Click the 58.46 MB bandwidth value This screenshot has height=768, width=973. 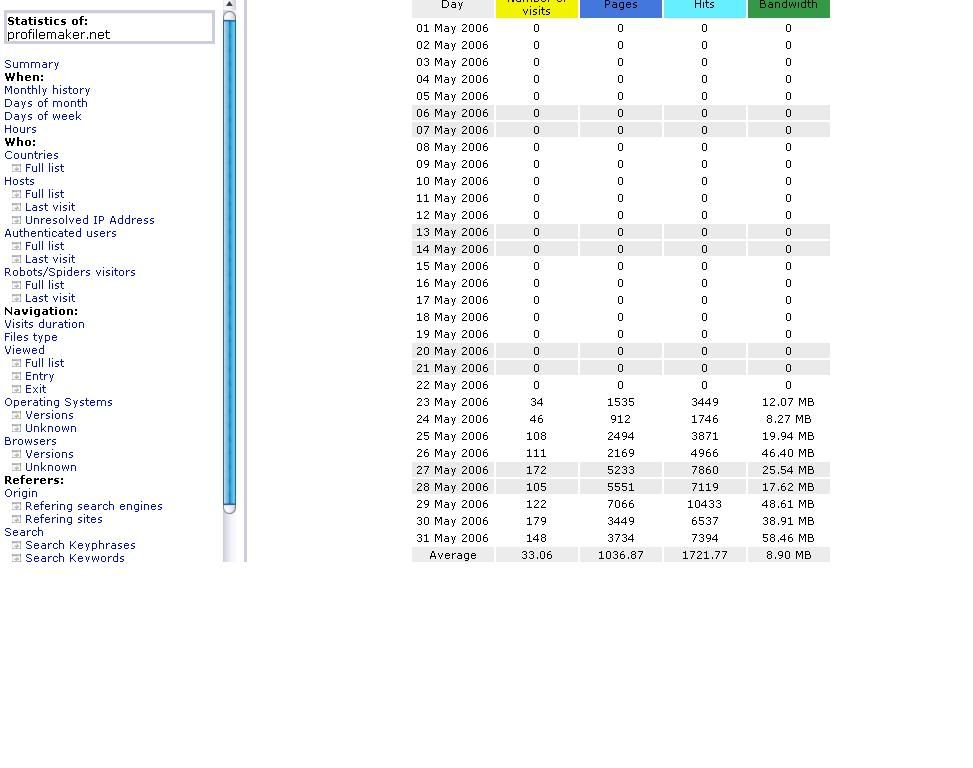pyautogui.click(x=788, y=538)
